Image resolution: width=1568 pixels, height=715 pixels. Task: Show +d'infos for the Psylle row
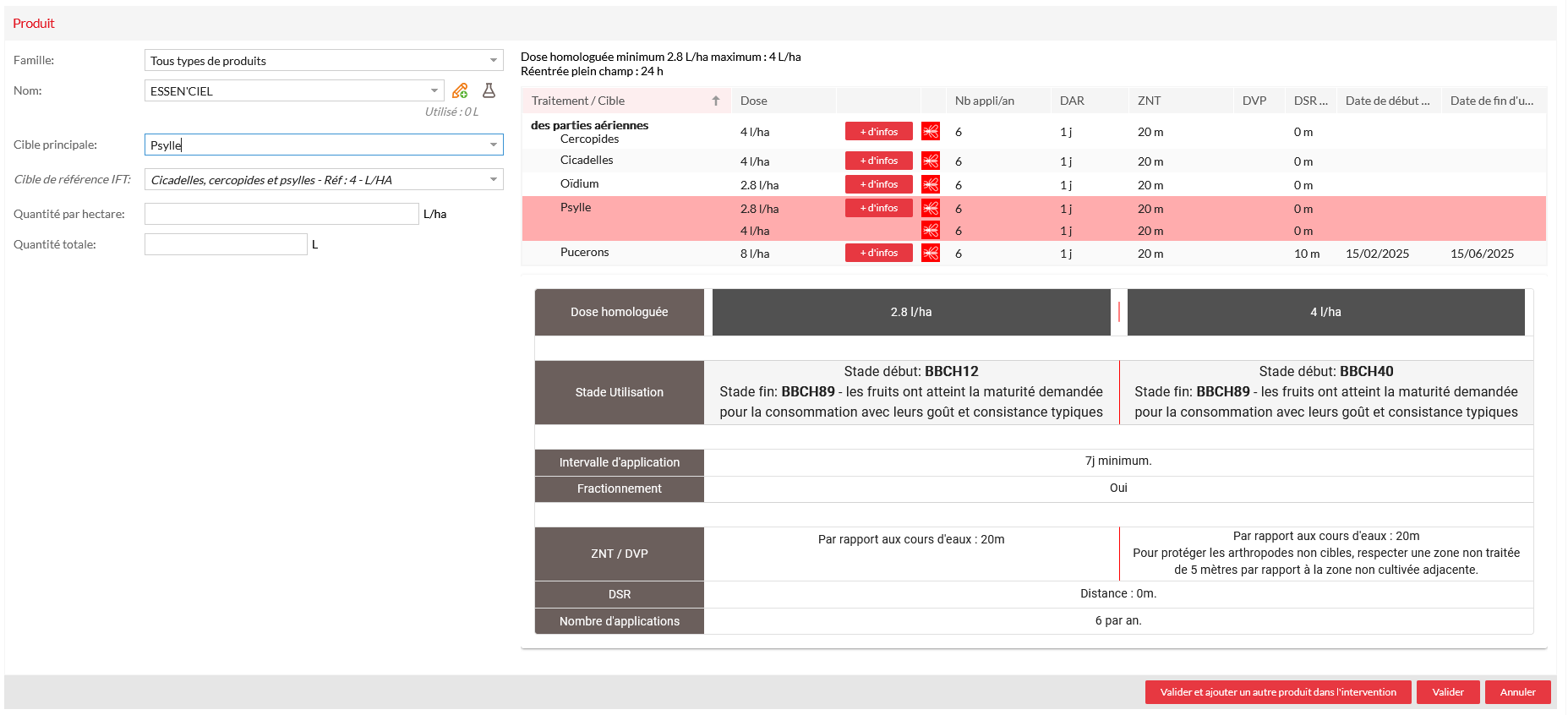pos(878,208)
